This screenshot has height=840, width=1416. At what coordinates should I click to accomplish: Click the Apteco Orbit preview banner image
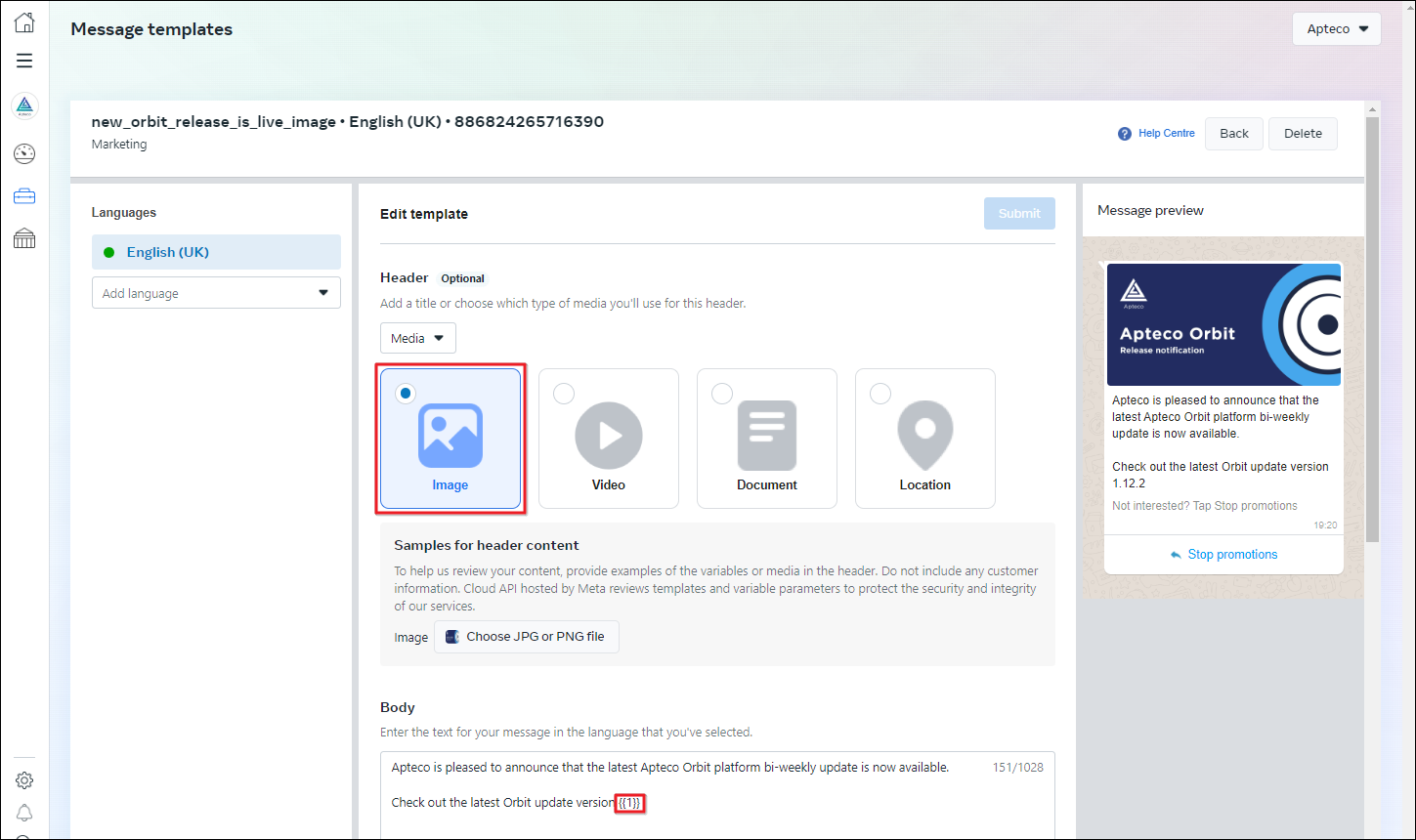click(x=1223, y=324)
